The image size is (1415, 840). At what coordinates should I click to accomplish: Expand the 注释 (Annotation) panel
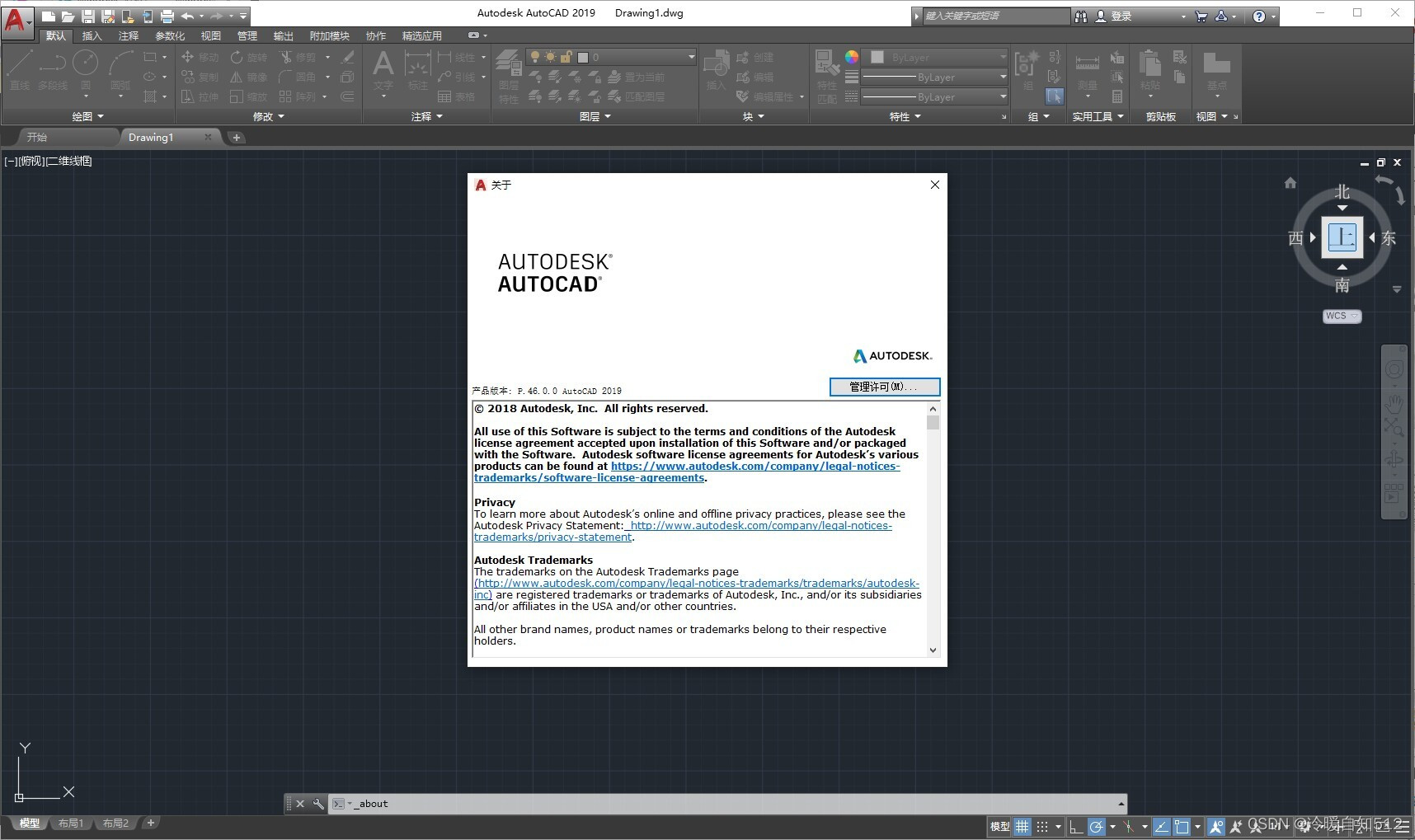click(427, 117)
